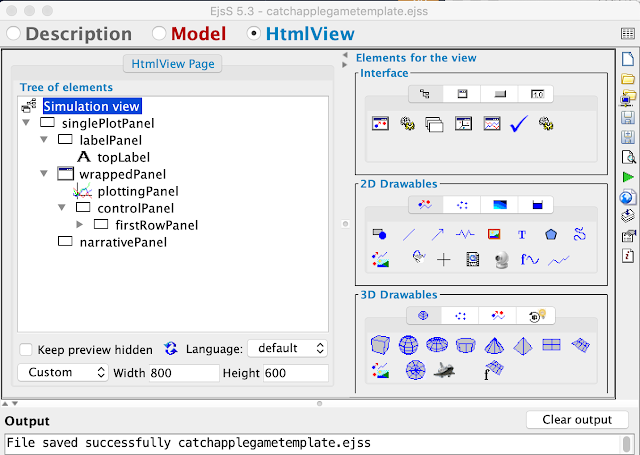
Task: Open the HtmlView Page tab
Action: pyautogui.click(x=173, y=64)
